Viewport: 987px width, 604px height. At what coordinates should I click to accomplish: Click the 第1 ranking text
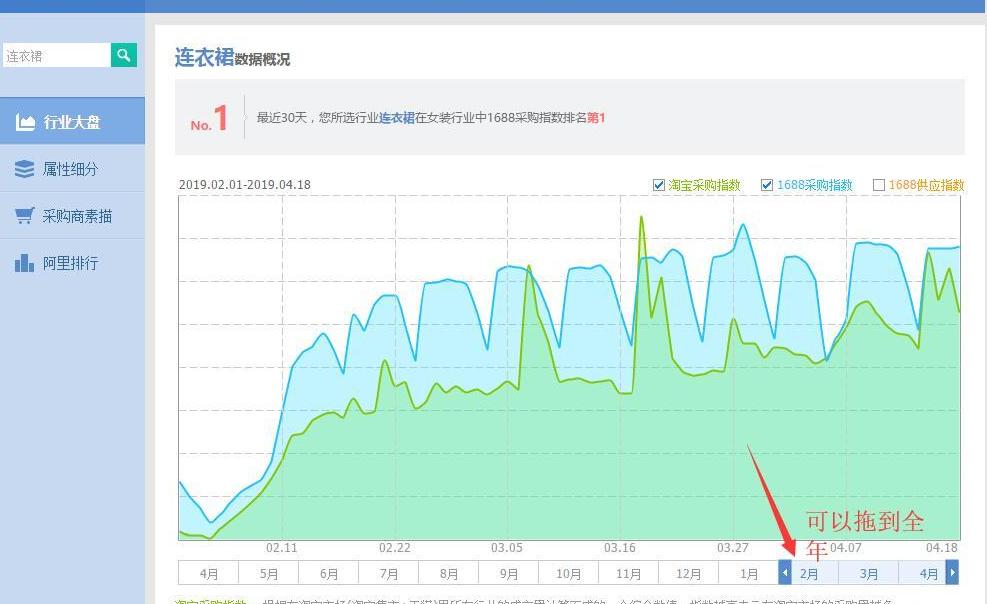click(596, 117)
